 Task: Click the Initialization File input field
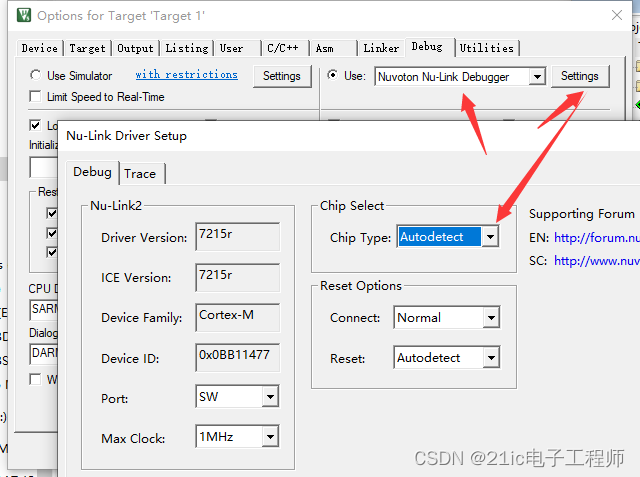pyautogui.click(x=44, y=168)
